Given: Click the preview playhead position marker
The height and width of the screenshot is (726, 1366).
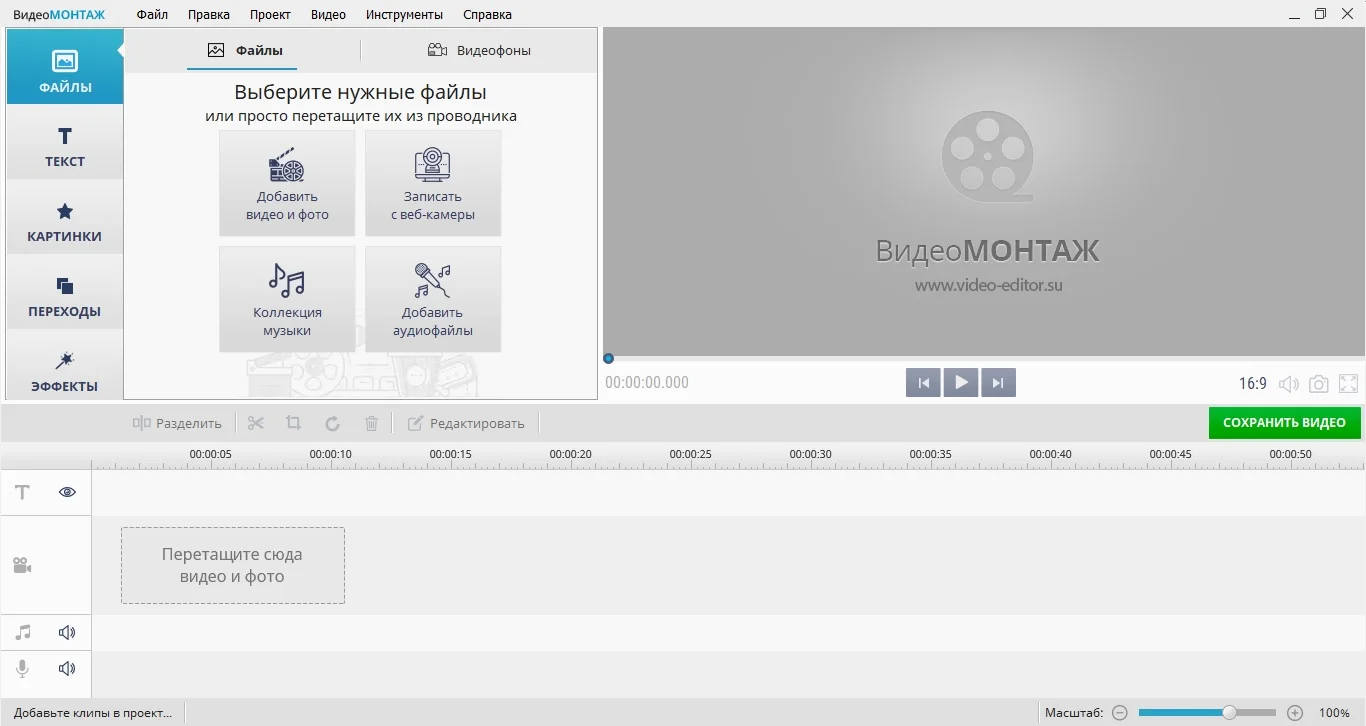Looking at the screenshot, I should (608, 358).
